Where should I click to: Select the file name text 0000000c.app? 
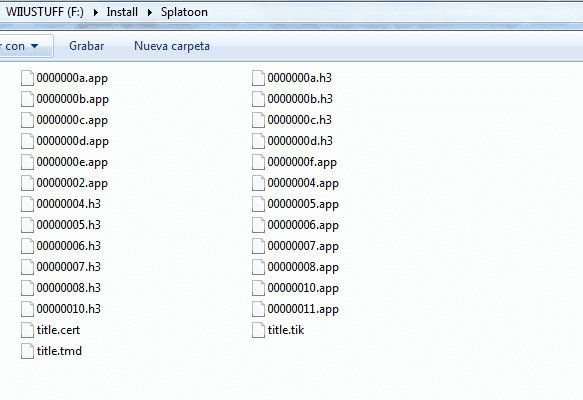tap(72, 120)
